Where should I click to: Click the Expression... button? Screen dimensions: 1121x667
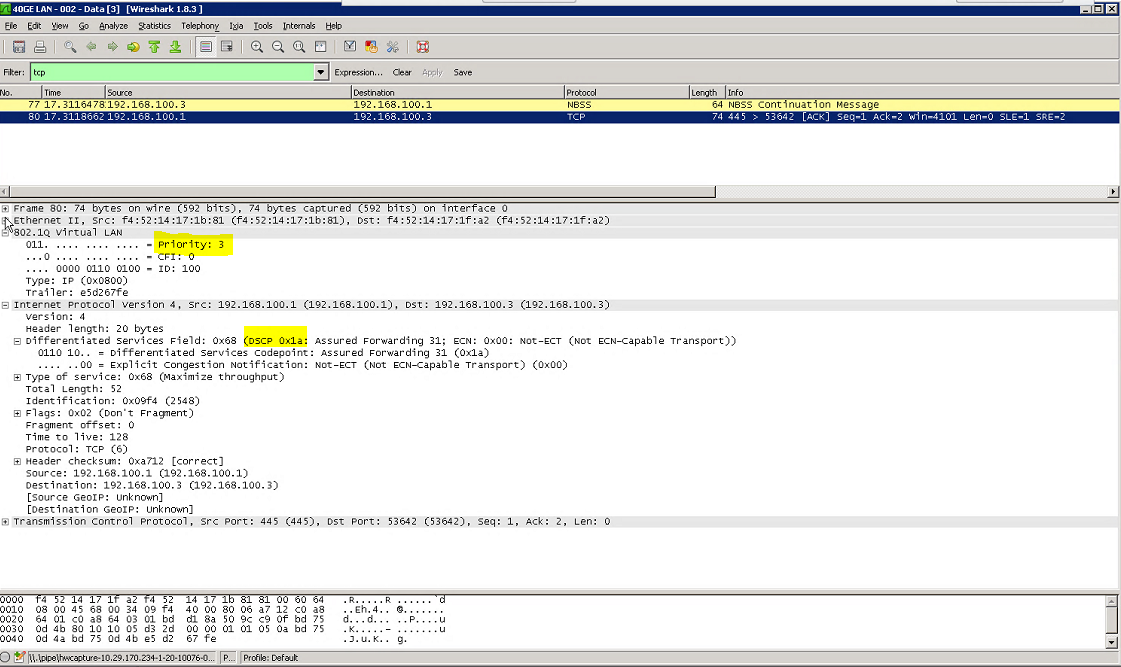point(358,72)
